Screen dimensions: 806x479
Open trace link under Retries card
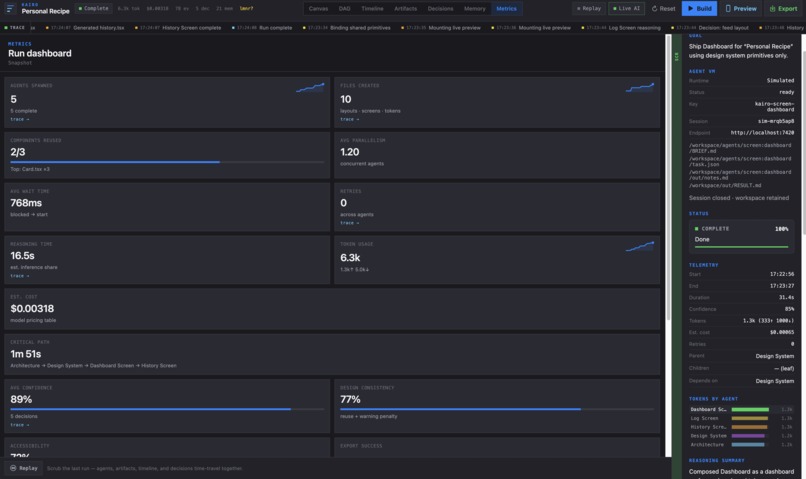point(350,223)
